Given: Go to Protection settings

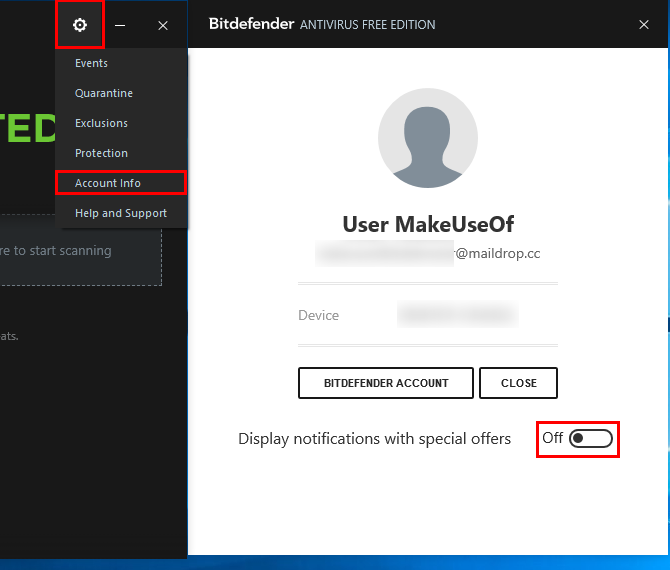Looking at the screenshot, I should click(x=101, y=153).
